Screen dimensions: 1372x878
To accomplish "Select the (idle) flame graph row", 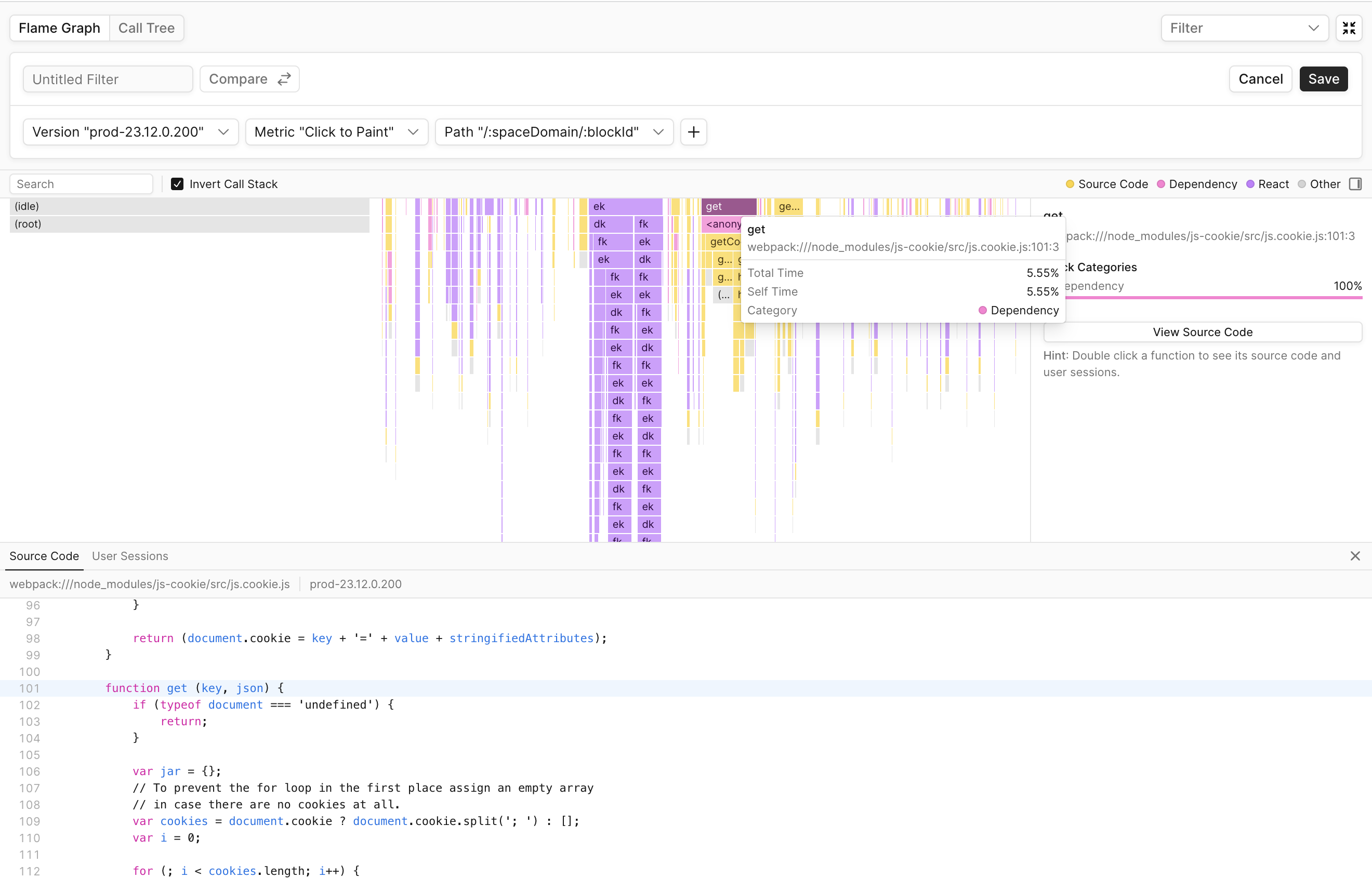I will point(189,206).
